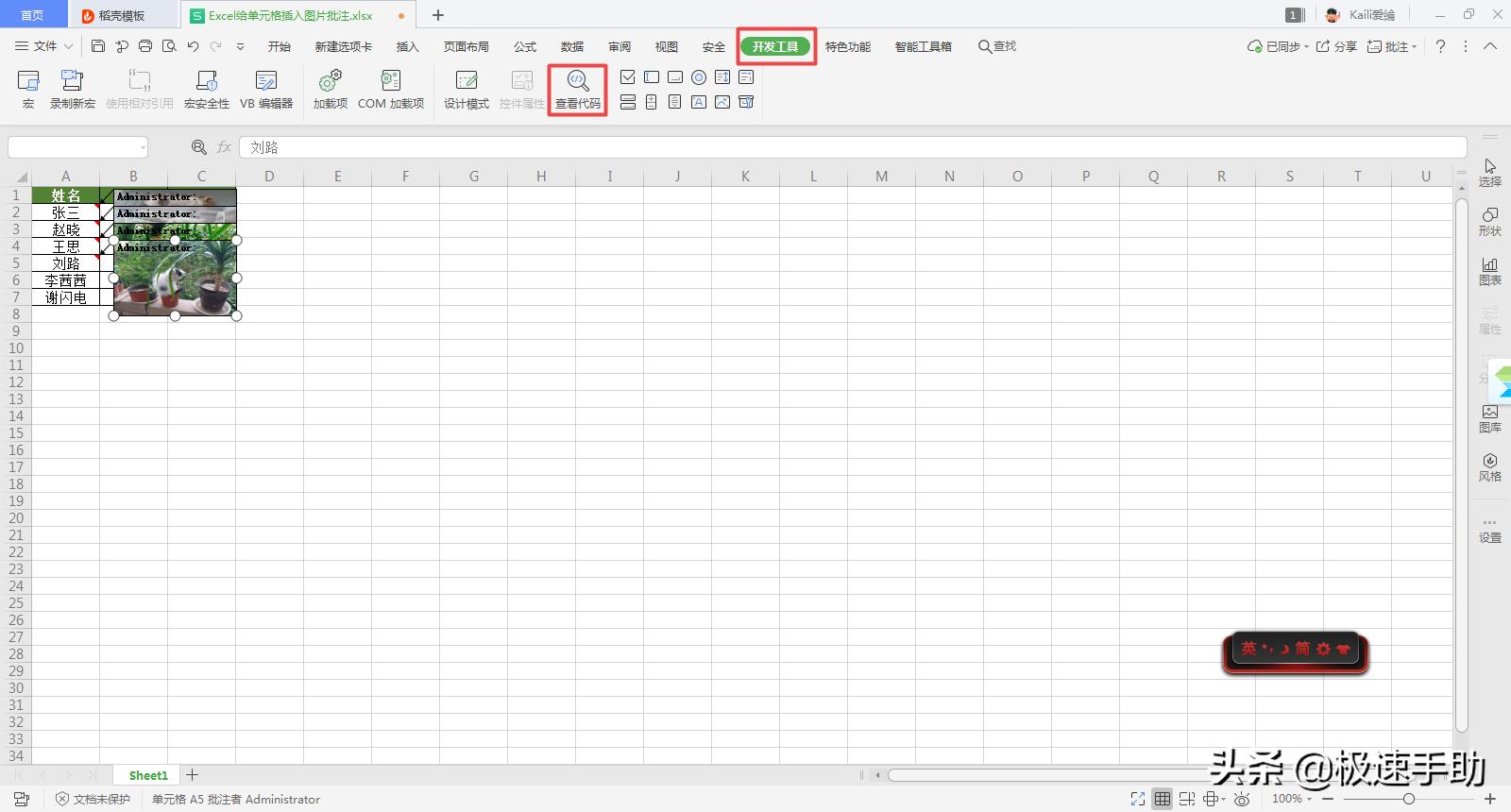This screenshot has width=1511, height=812.
Task: Enable 设计模式 design mode
Action: pos(466,90)
